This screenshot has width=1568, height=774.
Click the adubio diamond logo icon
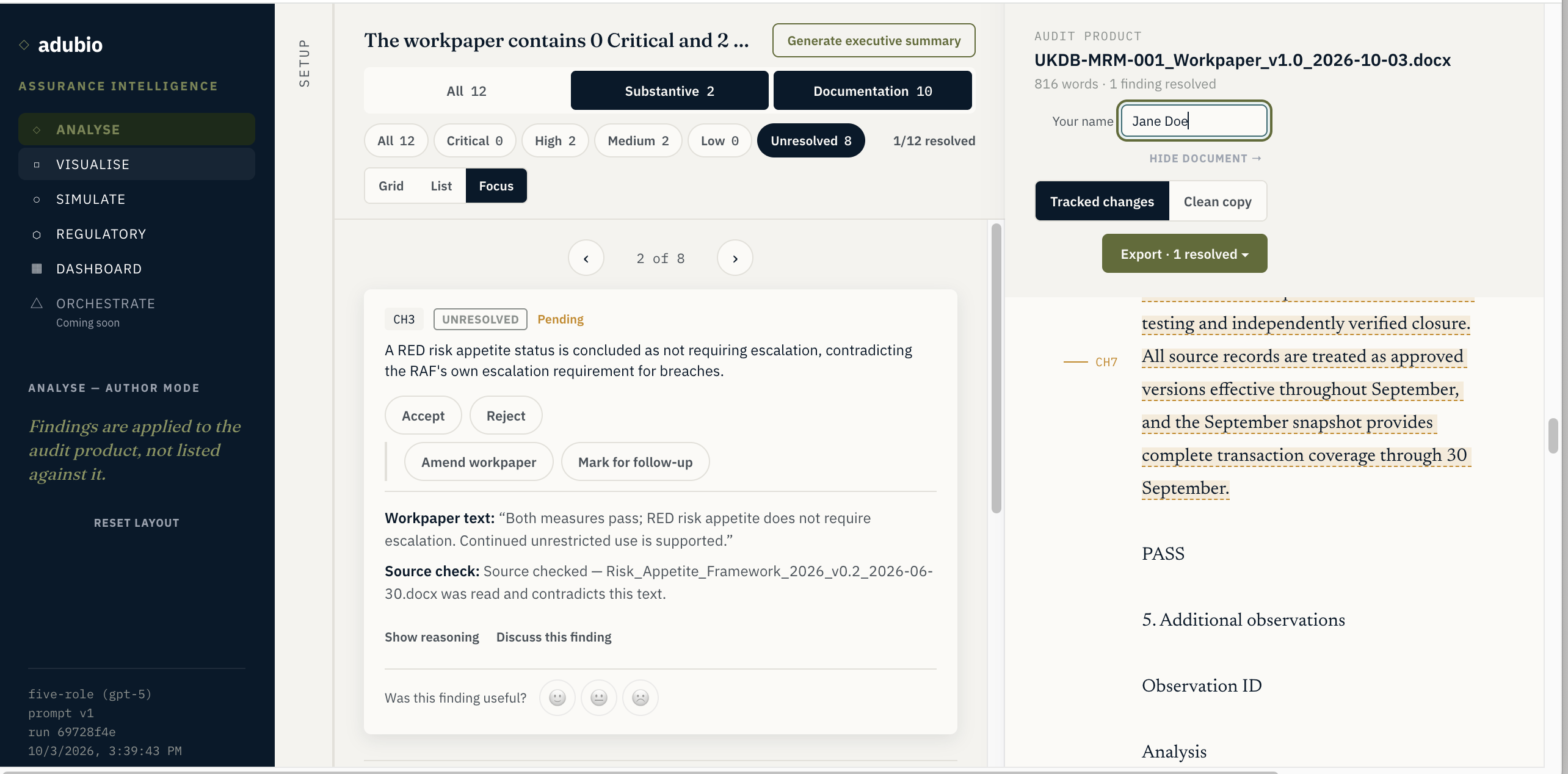(x=24, y=45)
